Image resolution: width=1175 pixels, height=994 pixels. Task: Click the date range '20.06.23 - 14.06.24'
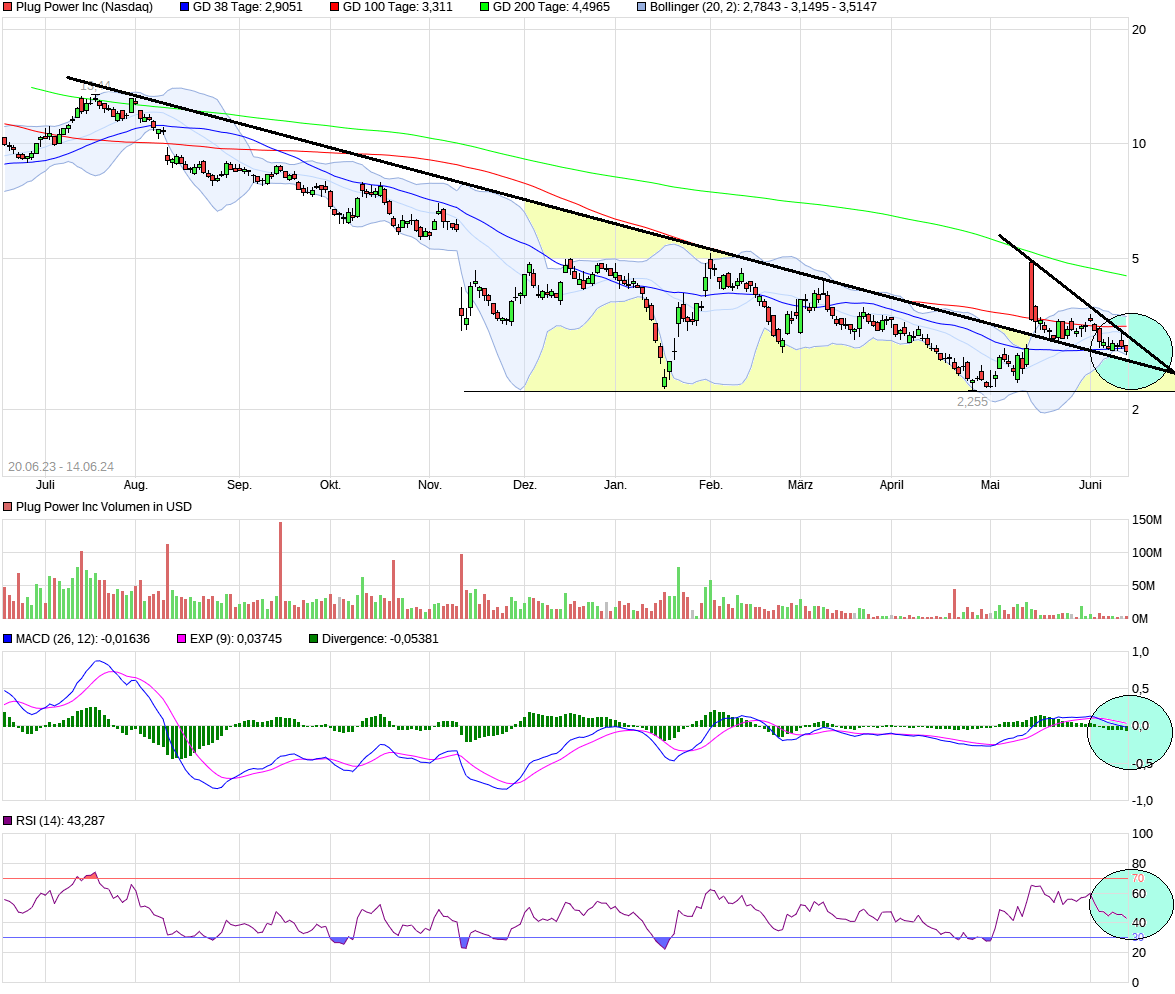point(61,466)
